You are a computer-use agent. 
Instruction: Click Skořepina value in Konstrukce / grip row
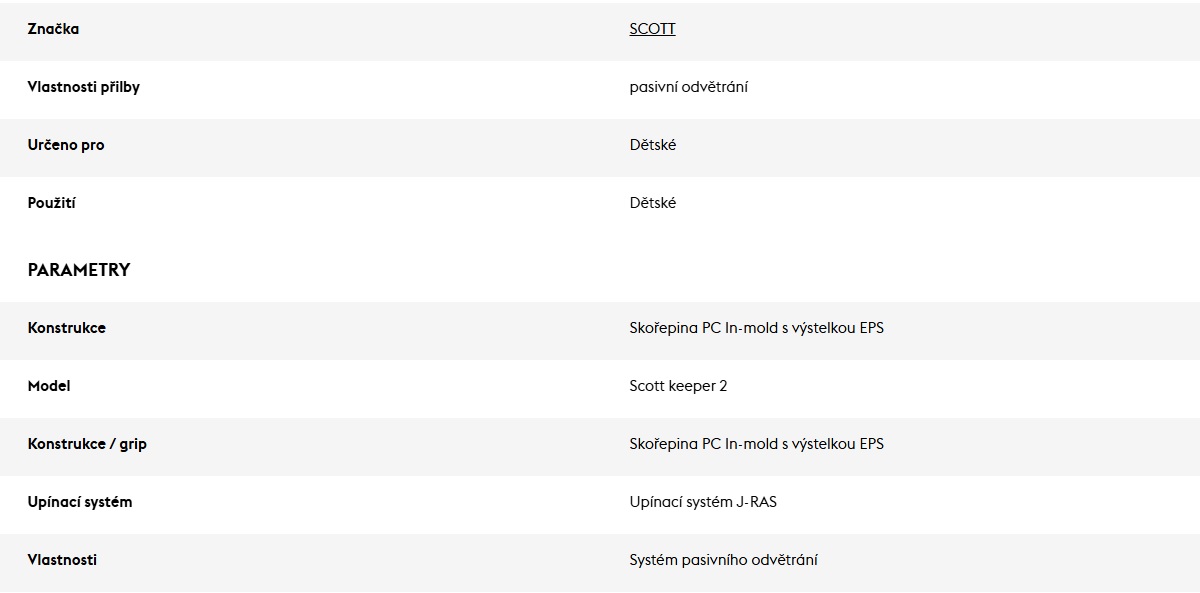coord(756,444)
